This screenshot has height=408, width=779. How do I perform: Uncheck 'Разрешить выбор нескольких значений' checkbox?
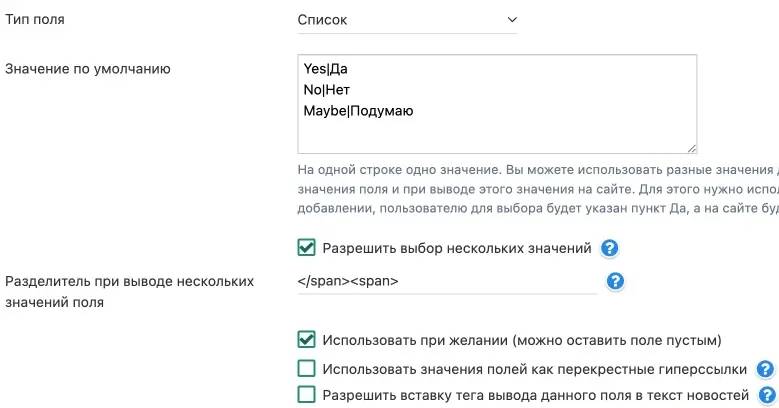pyautogui.click(x=307, y=248)
